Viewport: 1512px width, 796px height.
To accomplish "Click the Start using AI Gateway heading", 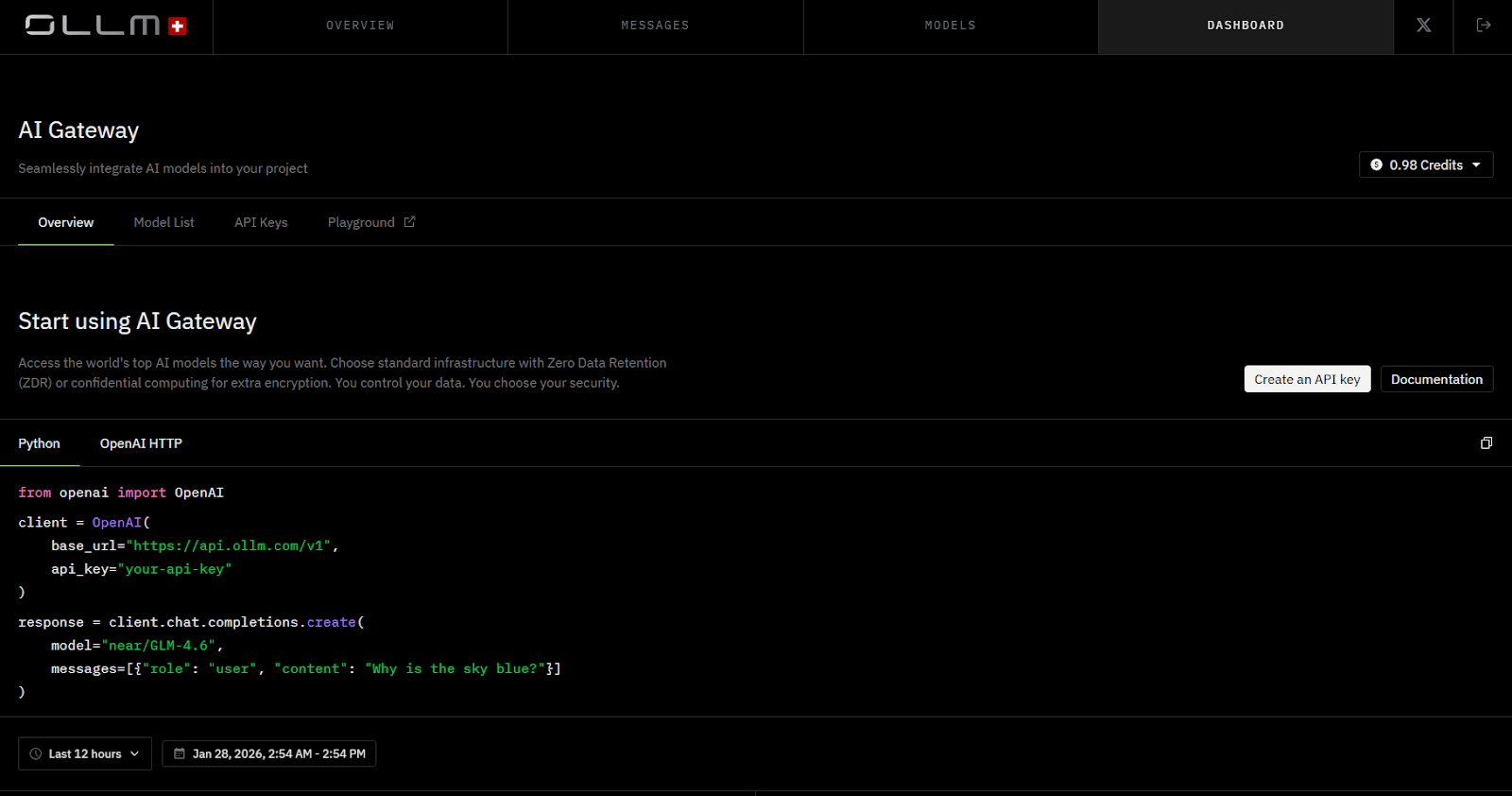I will tap(137, 321).
